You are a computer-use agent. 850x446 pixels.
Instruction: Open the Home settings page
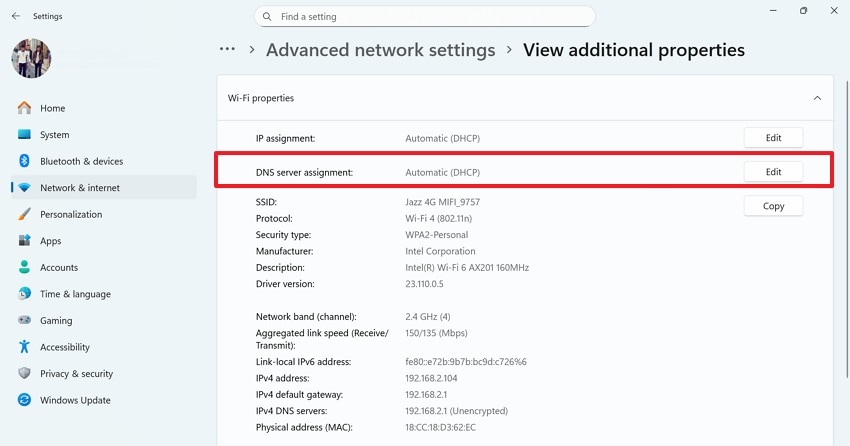pos(104,108)
